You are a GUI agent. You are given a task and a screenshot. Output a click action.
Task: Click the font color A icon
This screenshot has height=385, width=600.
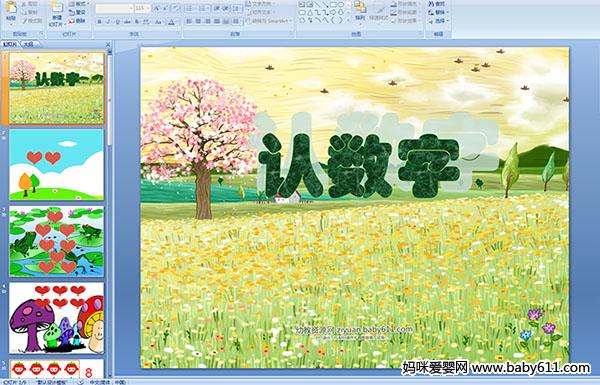pos(171,22)
